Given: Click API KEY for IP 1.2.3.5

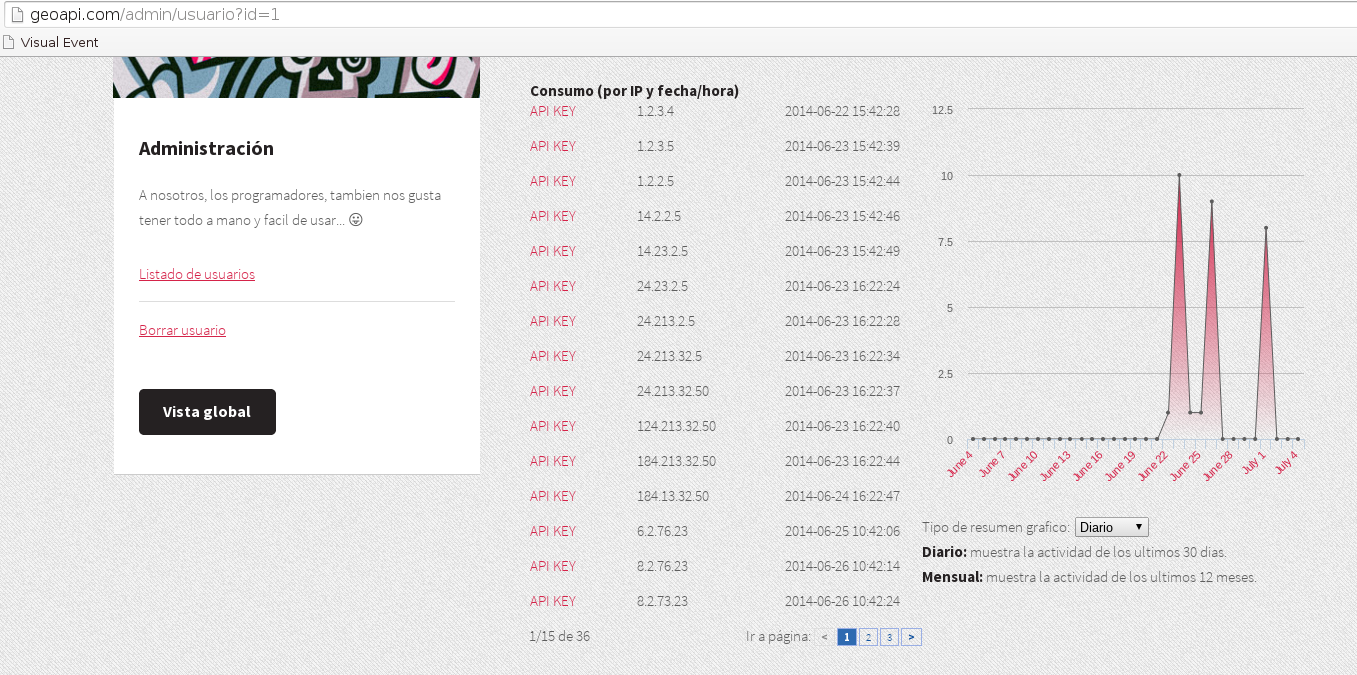Looking at the screenshot, I should click(x=553, y=146).
